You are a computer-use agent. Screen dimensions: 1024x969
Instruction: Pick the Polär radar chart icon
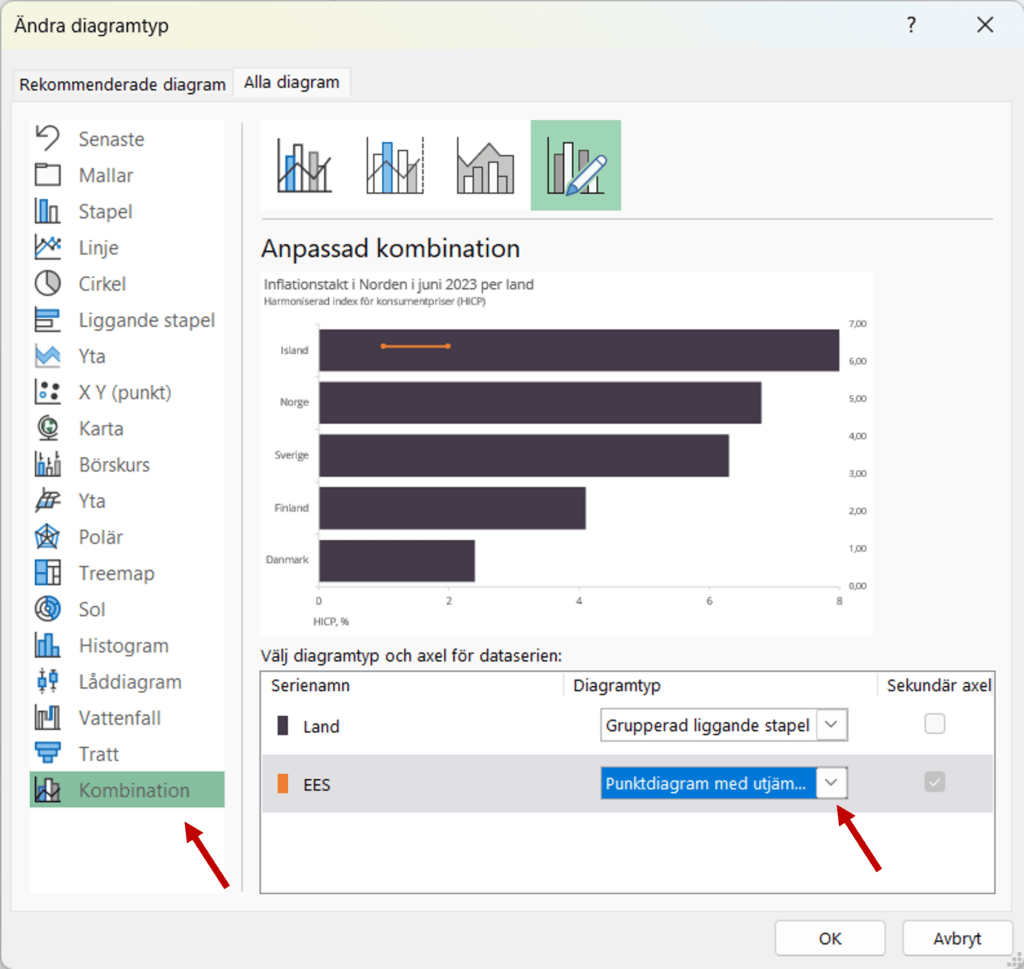(48, 537)
